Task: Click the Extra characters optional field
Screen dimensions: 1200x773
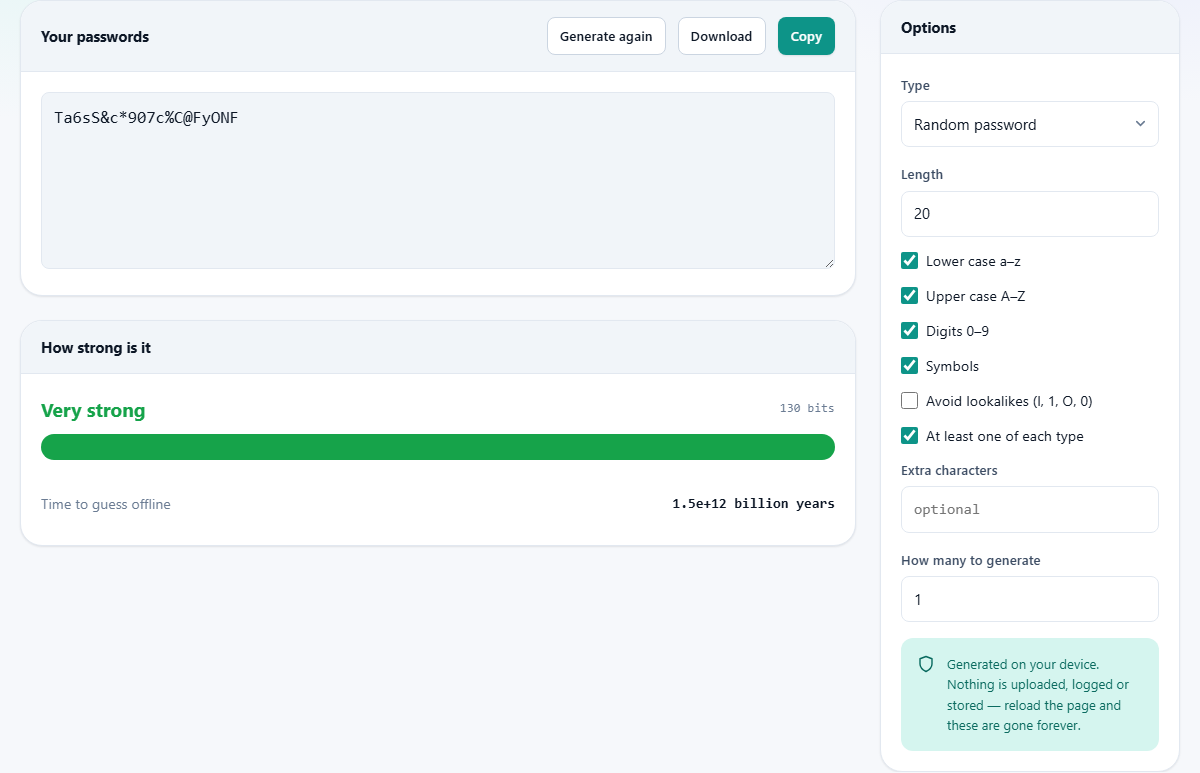Action: [1030, 509]
